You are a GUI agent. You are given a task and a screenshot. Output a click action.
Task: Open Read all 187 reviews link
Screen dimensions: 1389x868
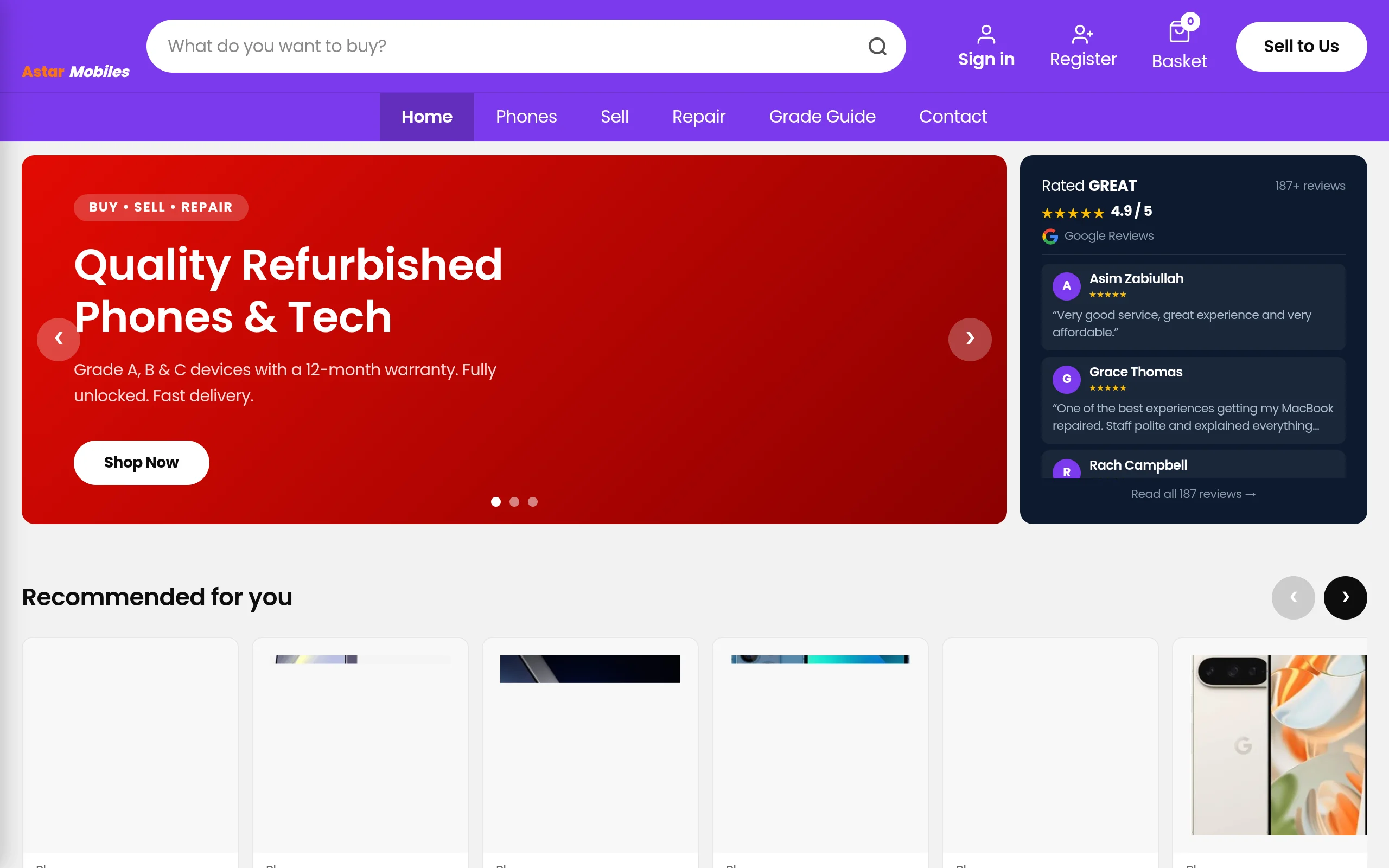(x=1193, y=494)
